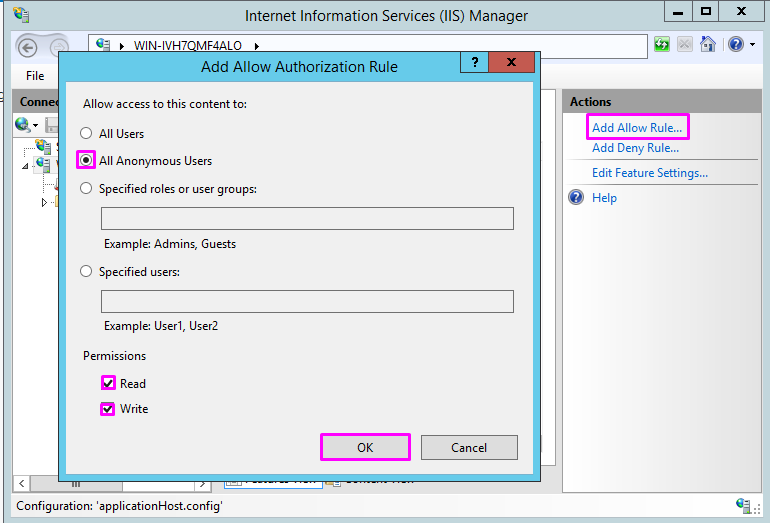Open Help in Actions pane
770x523 pixels.
[604, 198]
